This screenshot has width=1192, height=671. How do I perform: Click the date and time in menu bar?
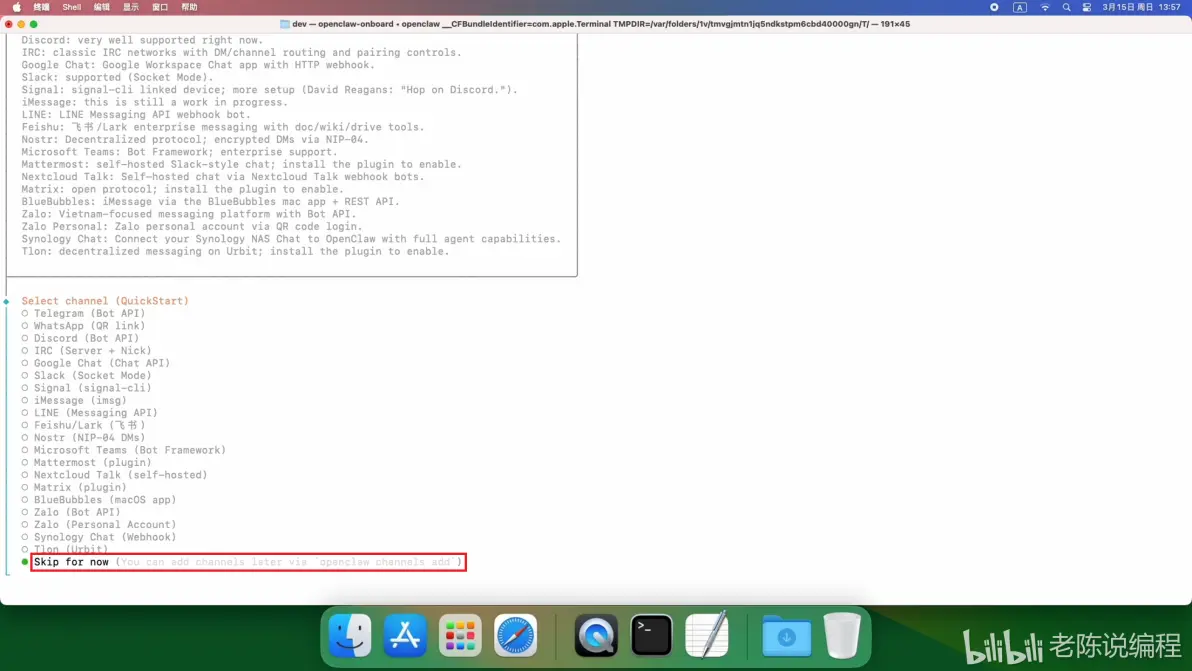pos(1141,7)
